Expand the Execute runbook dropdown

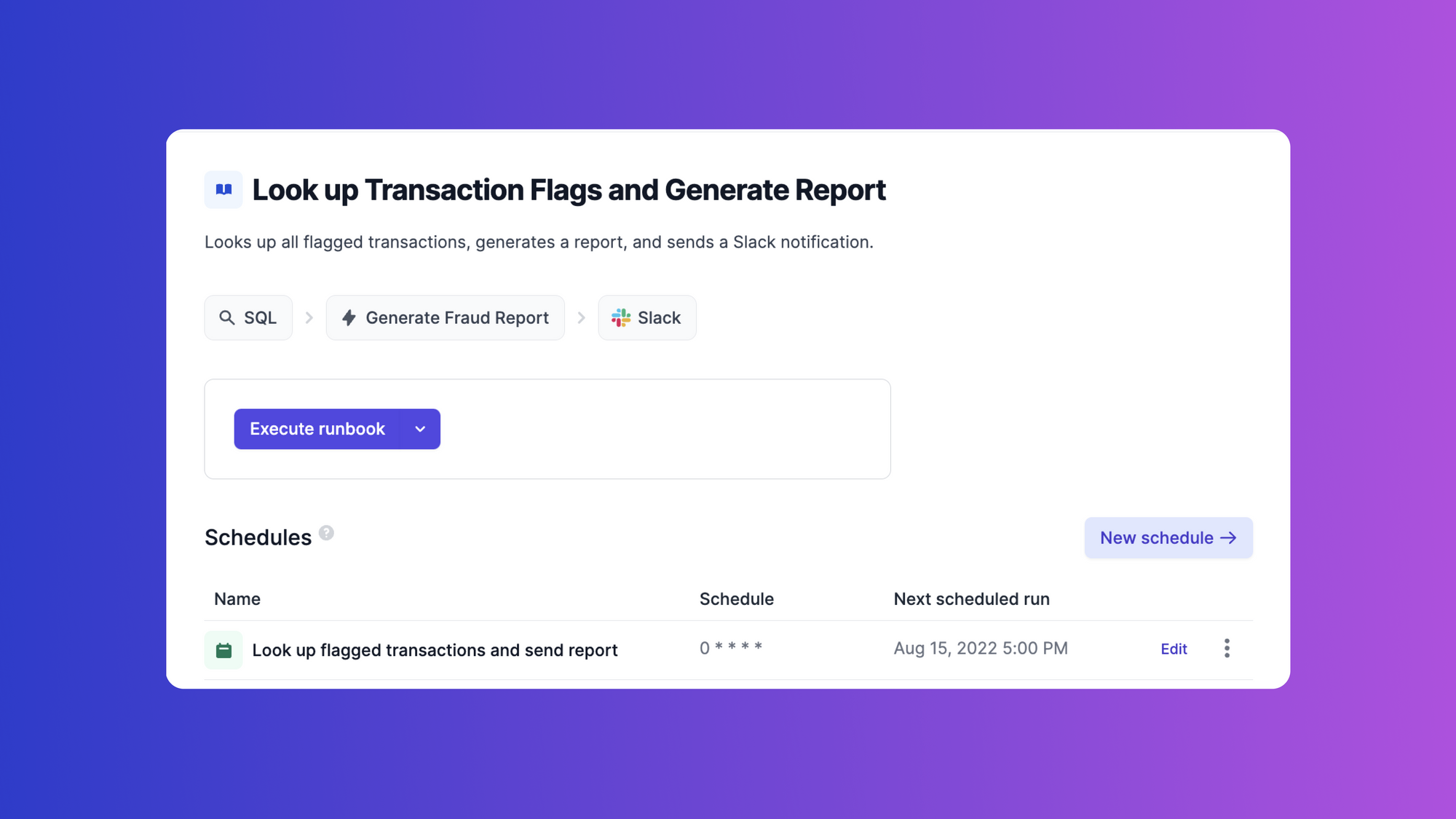coord(420,429)
